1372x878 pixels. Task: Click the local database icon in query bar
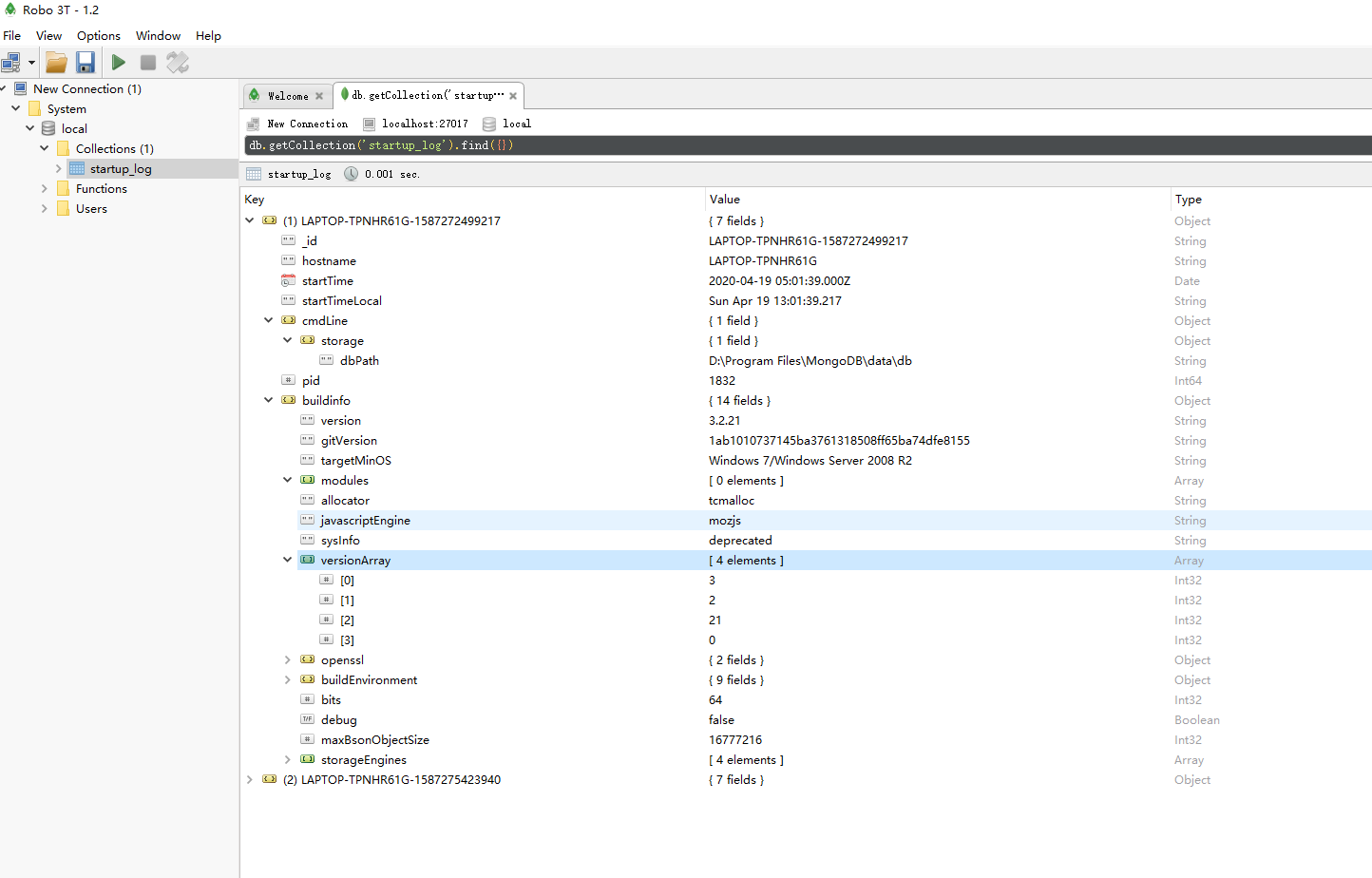tap(489, 124)
